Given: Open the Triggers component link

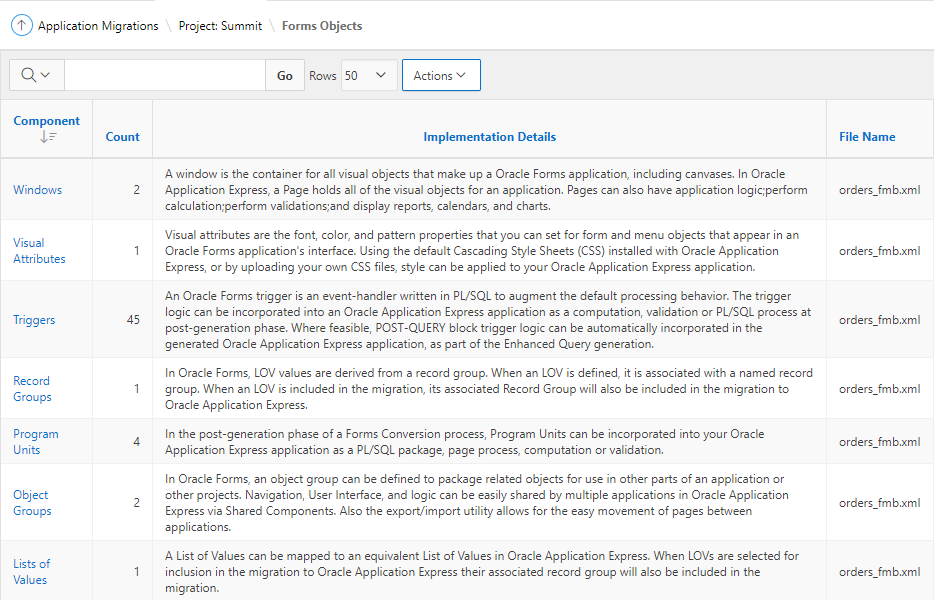Looking at the screenshot, I should point(34,319).
